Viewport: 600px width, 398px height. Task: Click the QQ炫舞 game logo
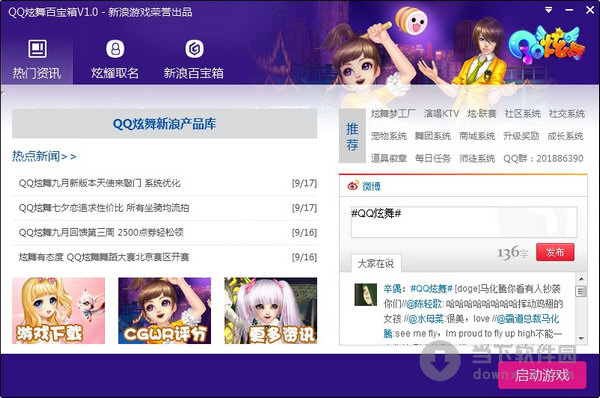[546, 45]
